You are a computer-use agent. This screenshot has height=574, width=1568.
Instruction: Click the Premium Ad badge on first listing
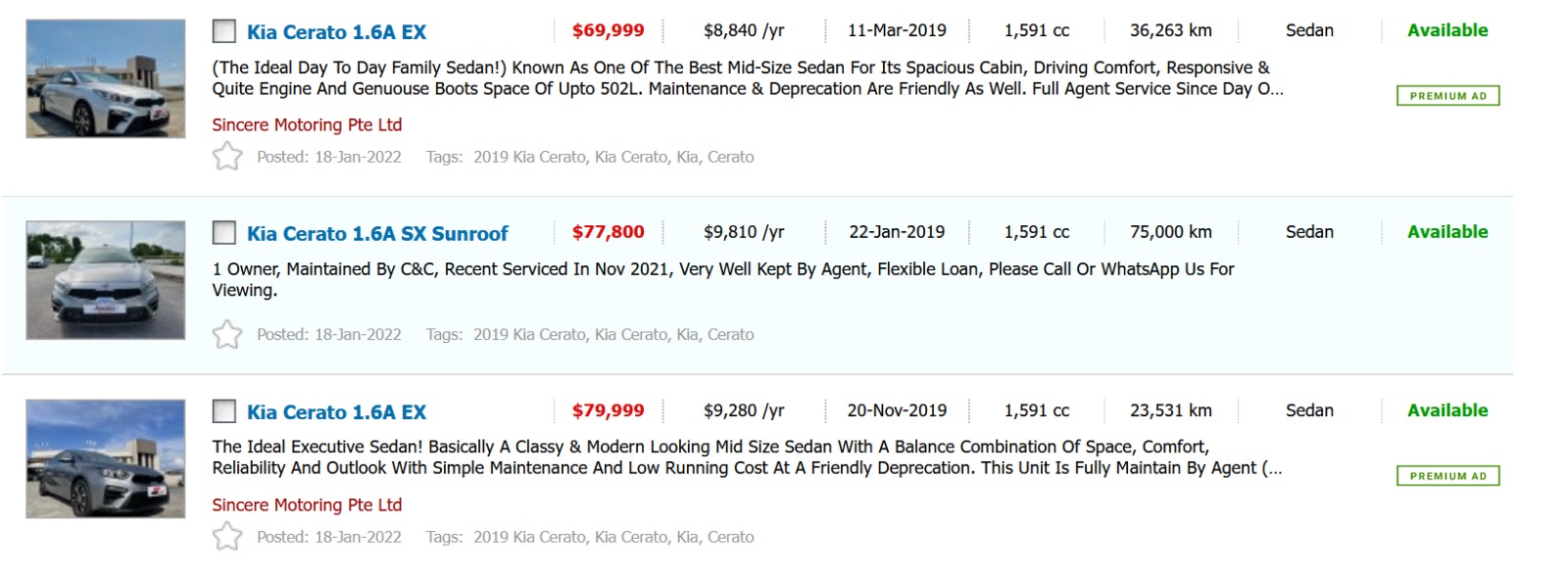[x=1447, y=96]
